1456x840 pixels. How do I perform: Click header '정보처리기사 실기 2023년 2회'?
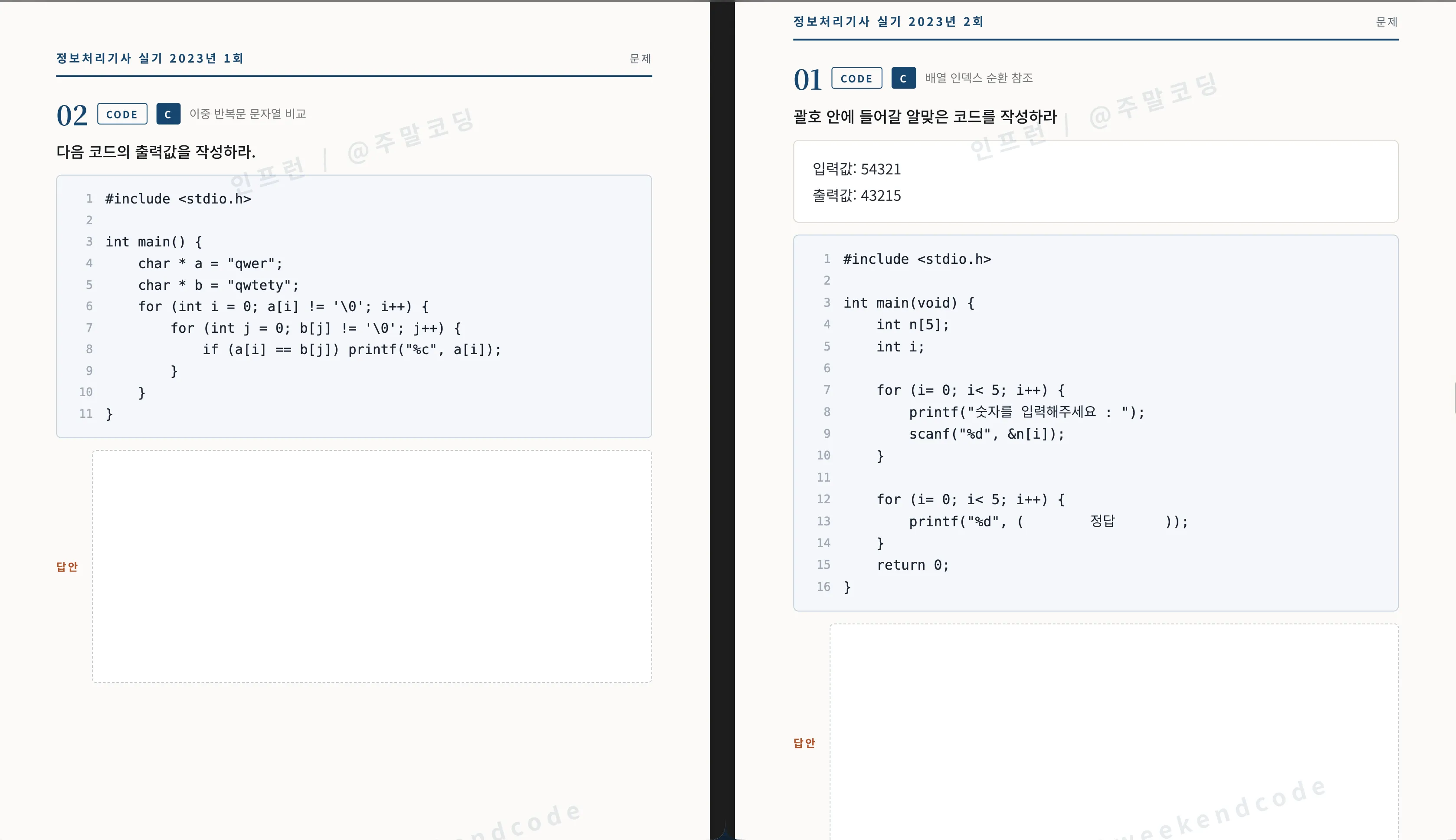[x=889, y=21]
